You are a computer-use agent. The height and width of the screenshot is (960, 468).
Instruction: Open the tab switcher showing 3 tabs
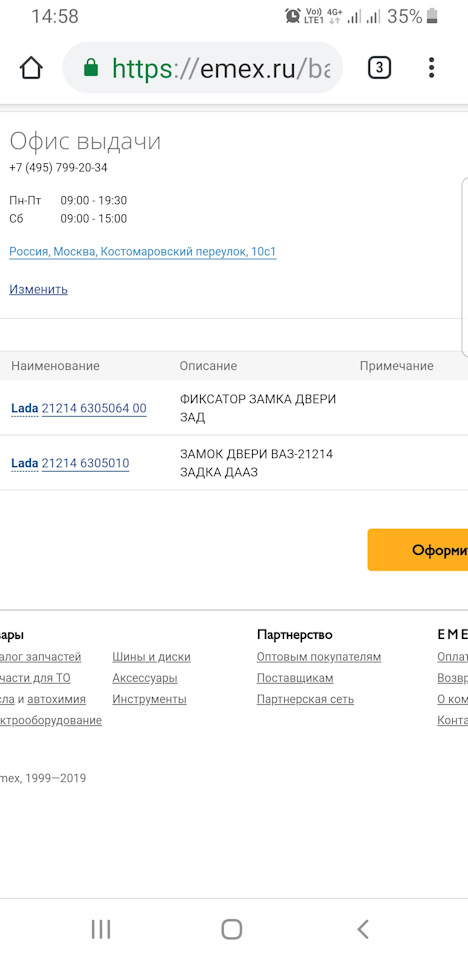tap(379, 67)
